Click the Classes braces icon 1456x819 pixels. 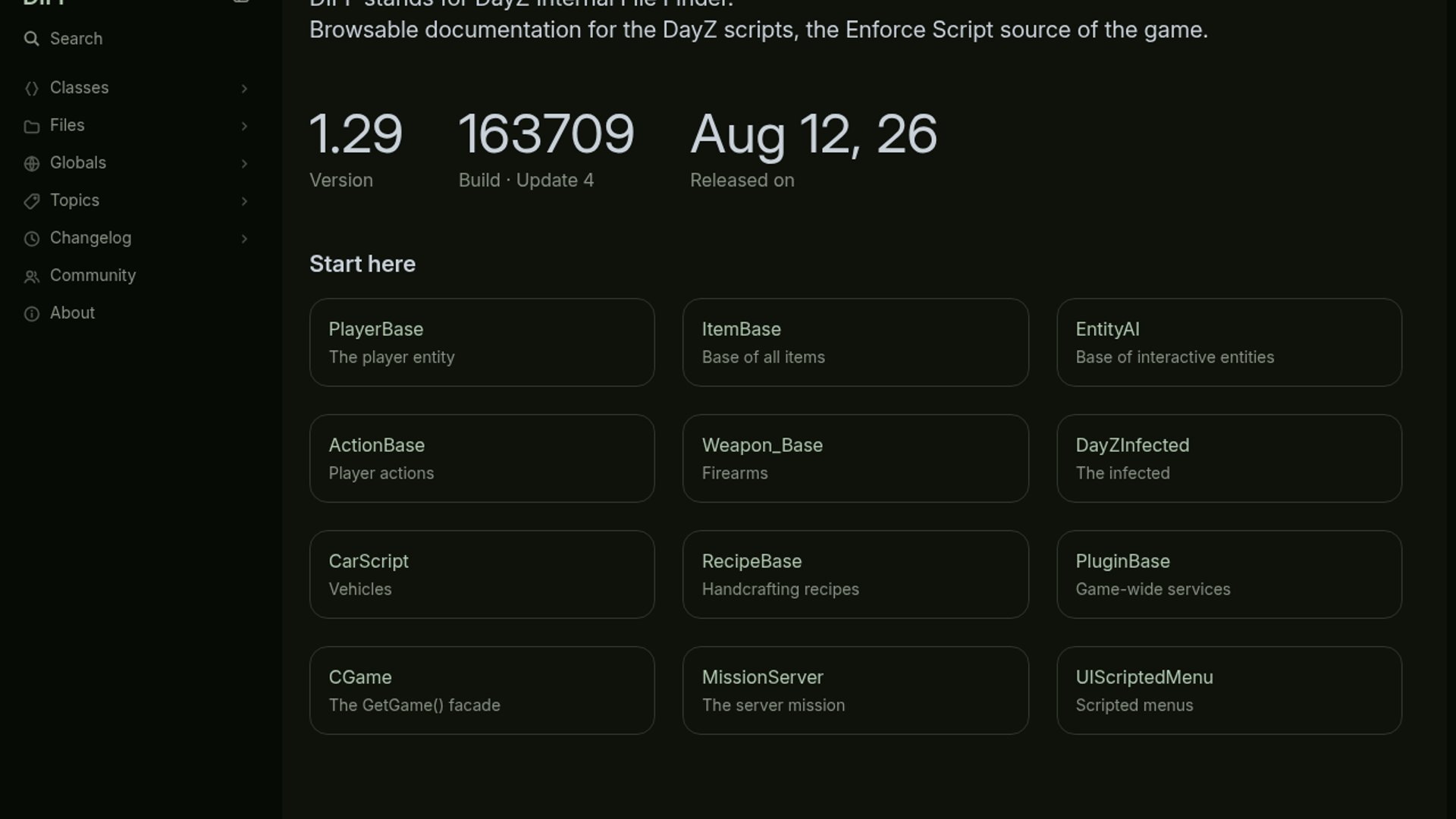point(31,89)
